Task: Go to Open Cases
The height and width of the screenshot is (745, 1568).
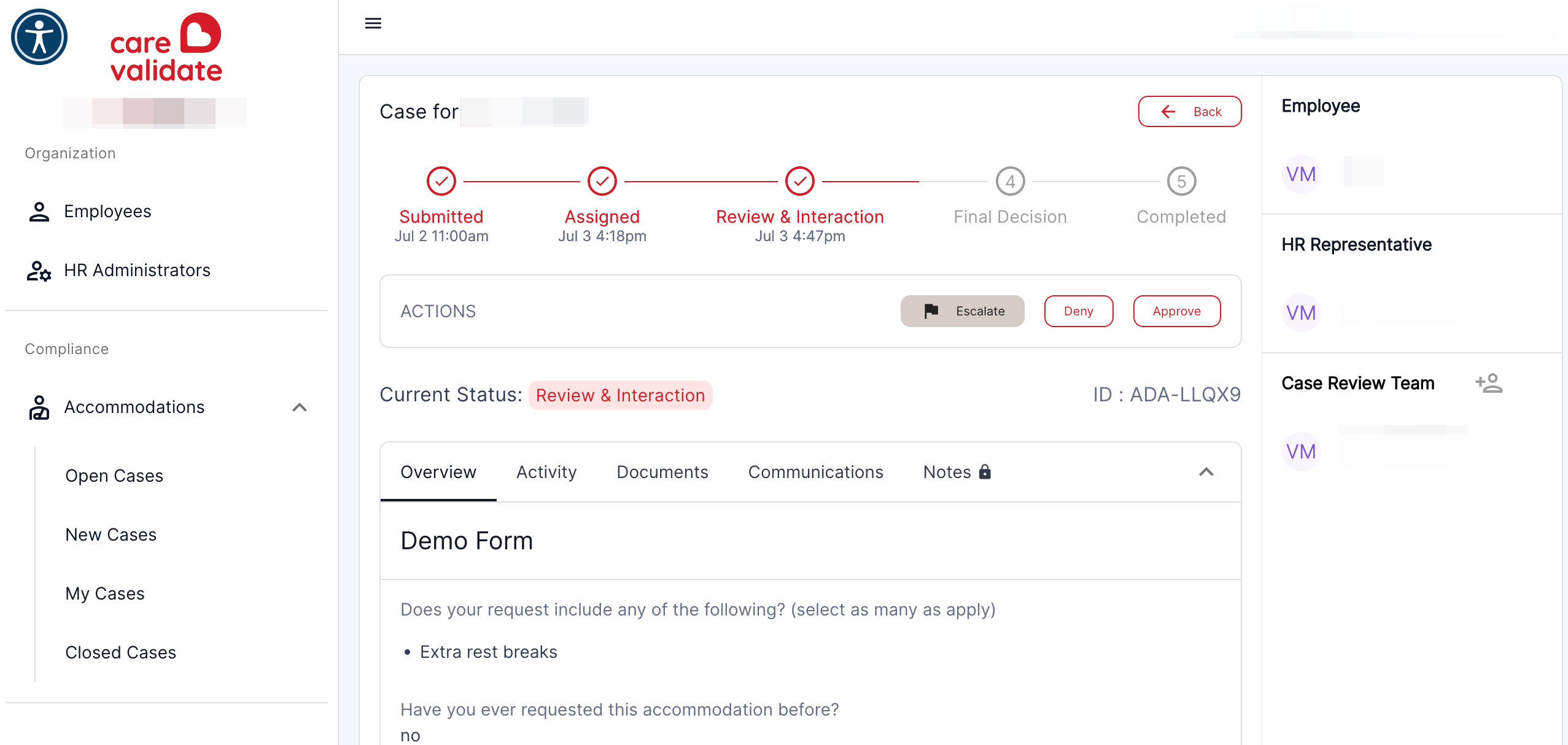Action: point(114,476)
